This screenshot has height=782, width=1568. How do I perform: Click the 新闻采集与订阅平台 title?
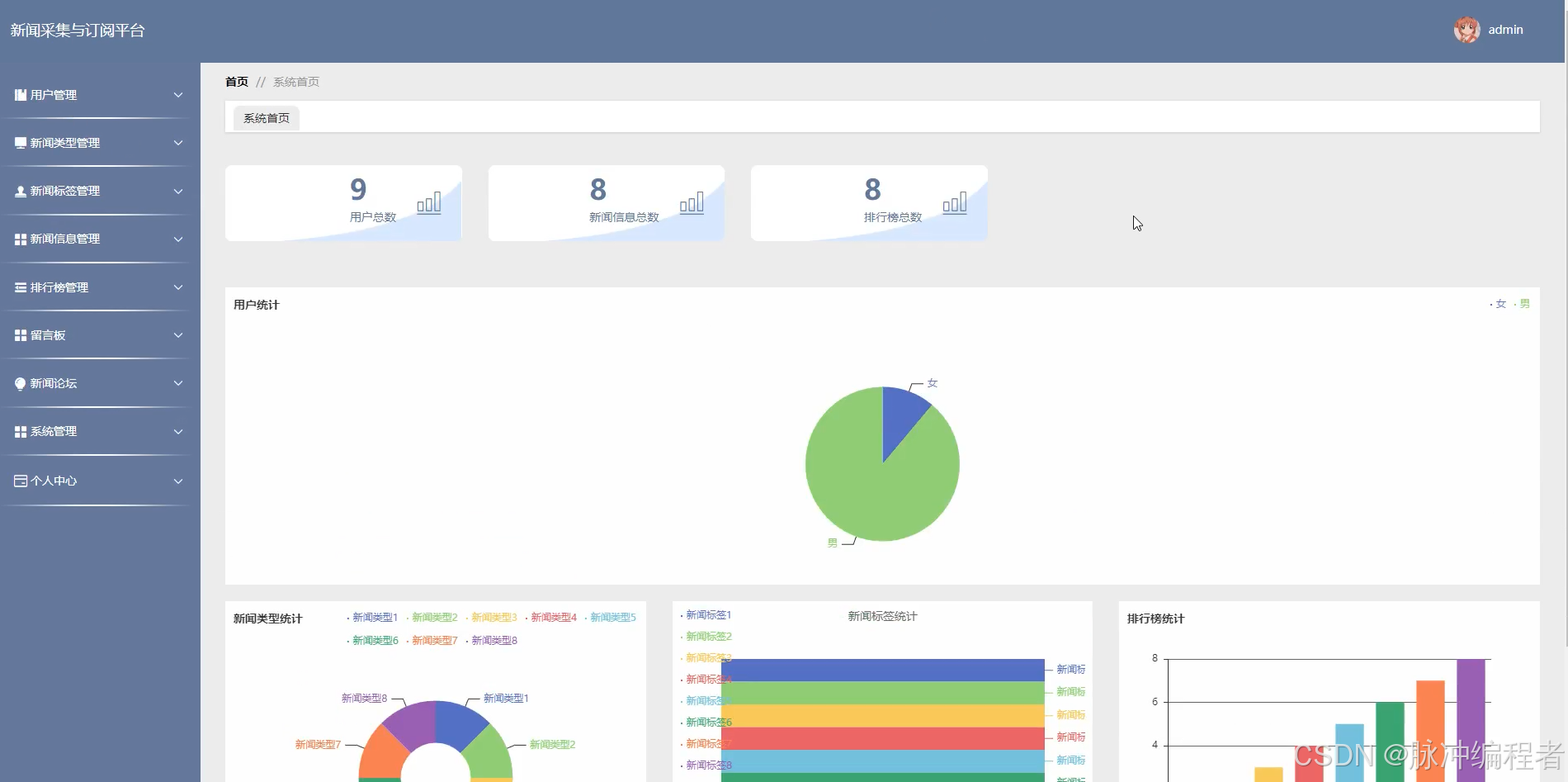pyautogui.click(x=78, y=31)
